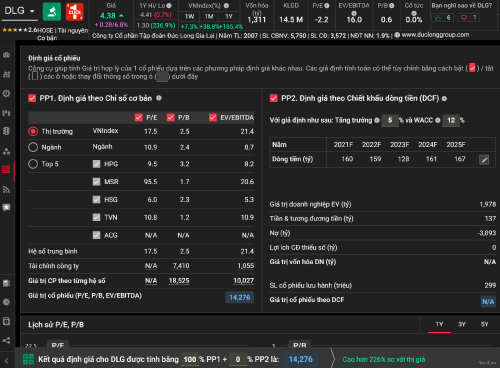Screen dimensions: 500x368
Task: Click info icon next to PP2 DCF heading
Action: (444, 98)
